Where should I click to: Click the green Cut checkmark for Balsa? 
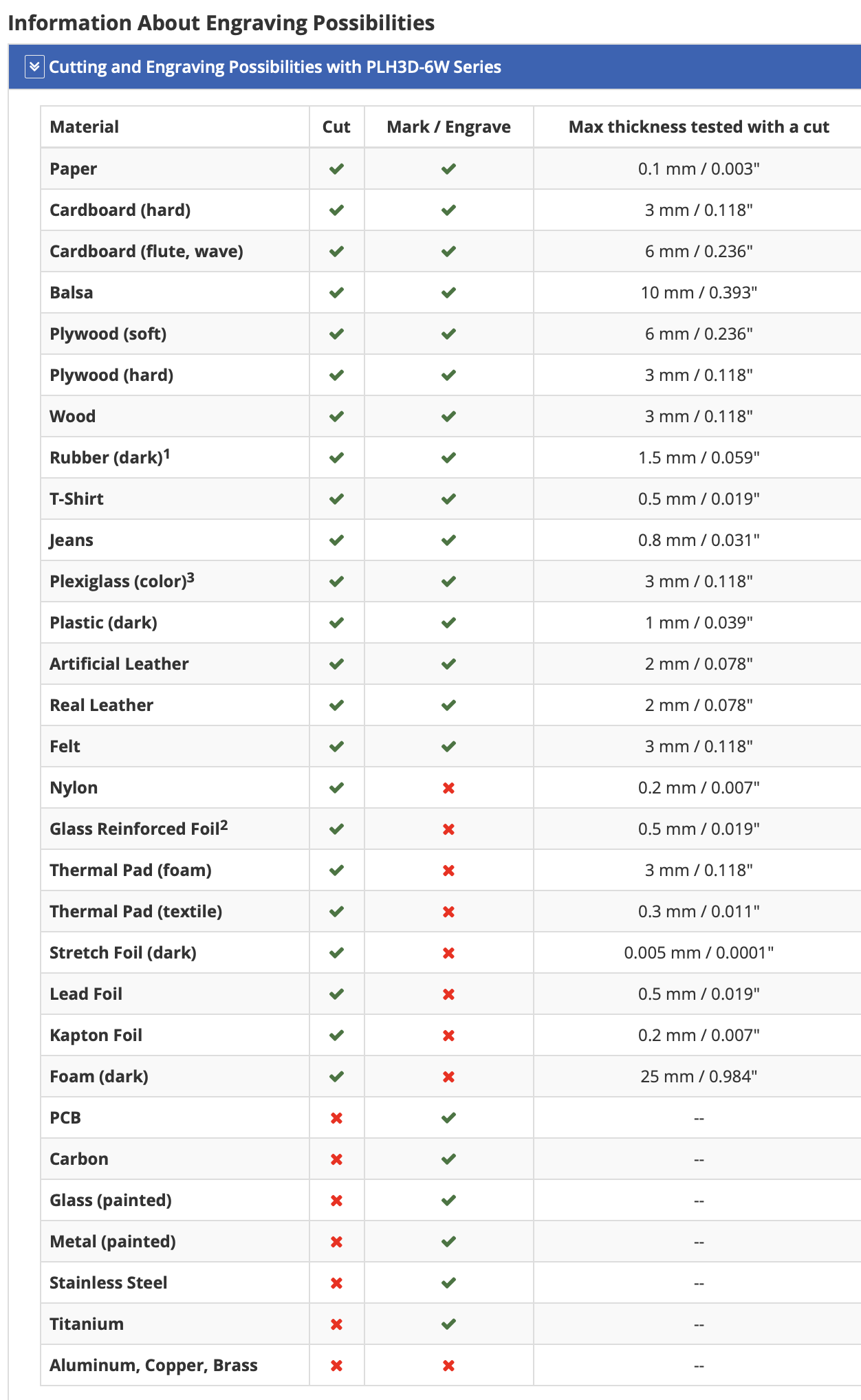click(336, 292)
